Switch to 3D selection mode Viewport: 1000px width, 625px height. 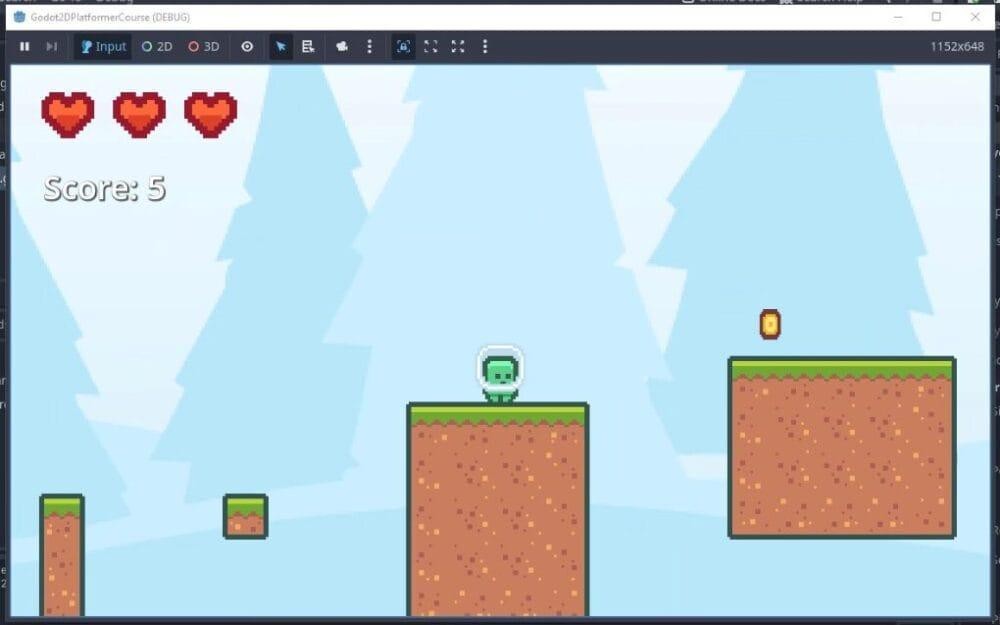pos(204,47)
